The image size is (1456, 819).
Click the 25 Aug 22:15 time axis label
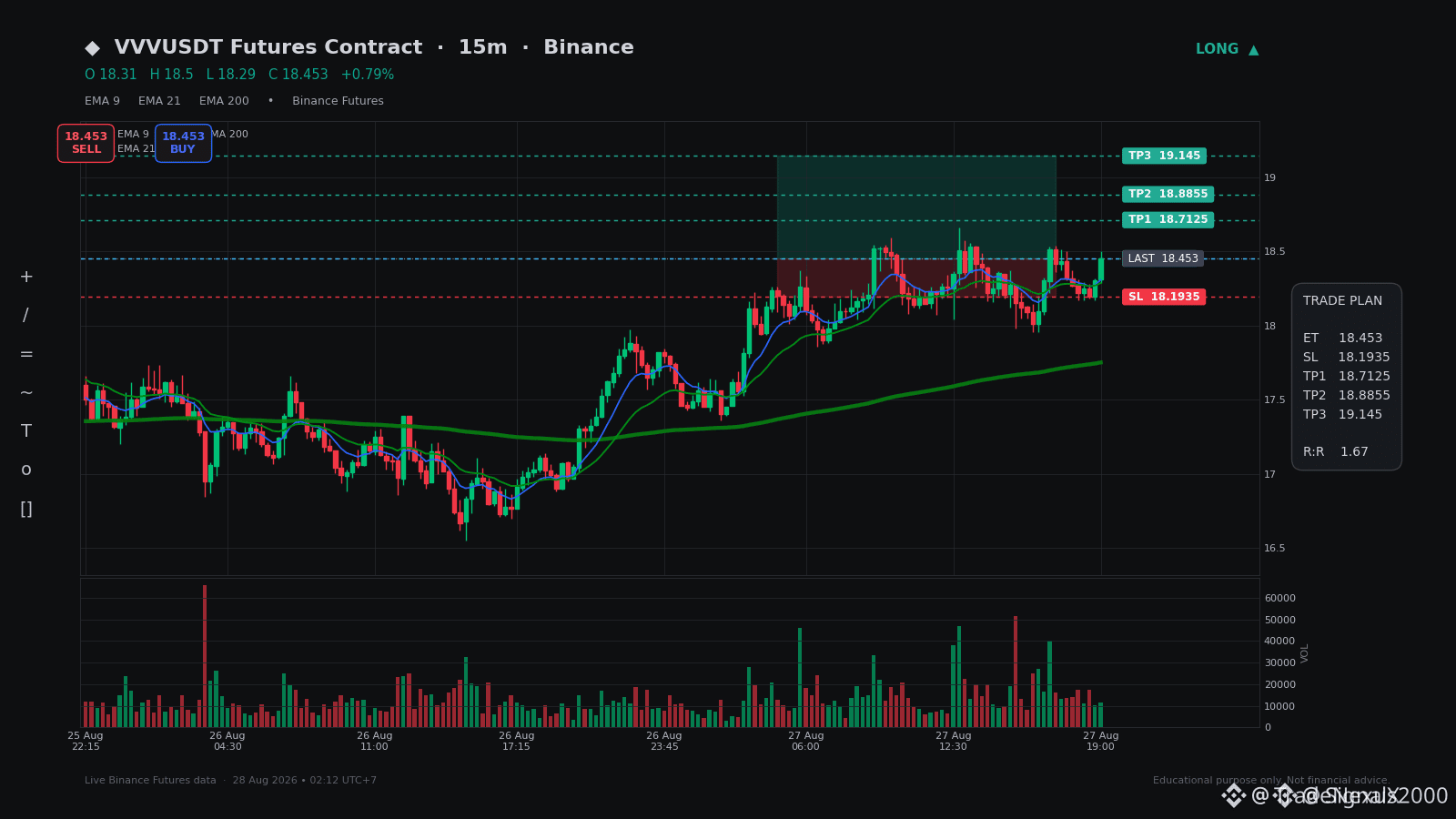coord(86,742)
